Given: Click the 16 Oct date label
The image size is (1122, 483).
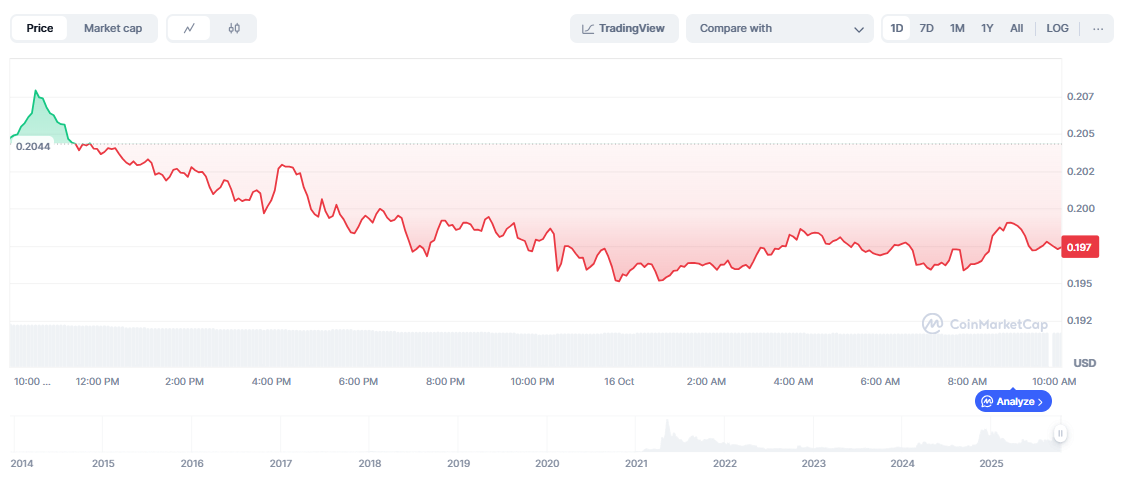Looking at the screenshot, I should pyautogui.click(x=619, y=382).
